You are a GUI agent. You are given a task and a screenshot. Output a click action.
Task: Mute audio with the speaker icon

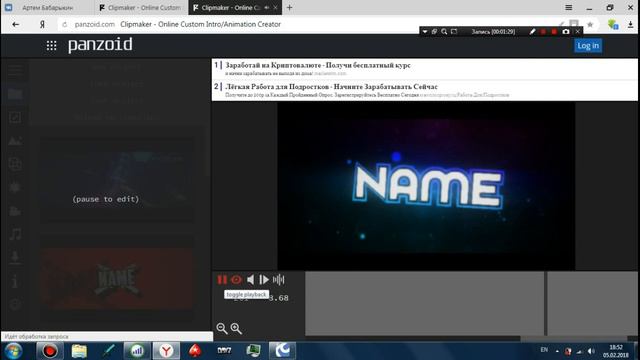[251, 280]
